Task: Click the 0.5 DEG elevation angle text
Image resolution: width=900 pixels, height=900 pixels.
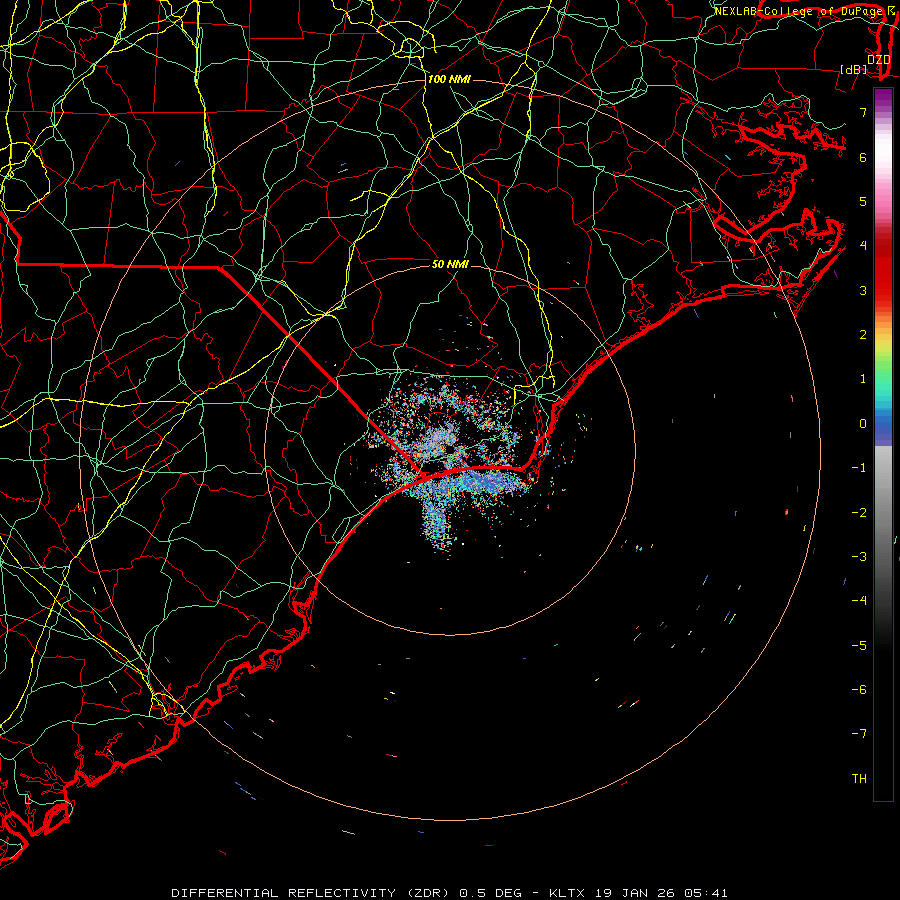Action: [490, 893]
